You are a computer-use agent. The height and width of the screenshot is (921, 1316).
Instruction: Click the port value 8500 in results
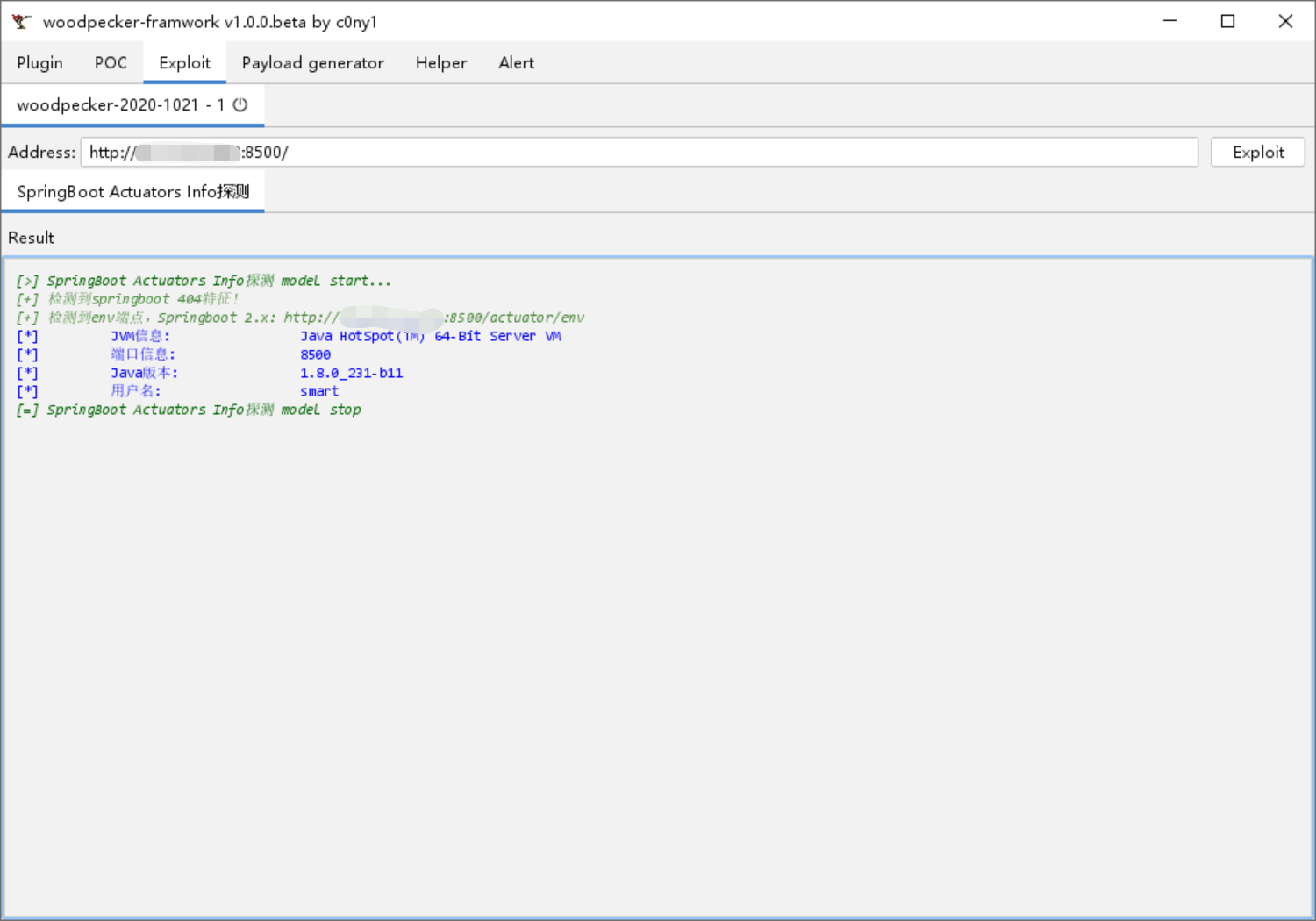(316, 354)
